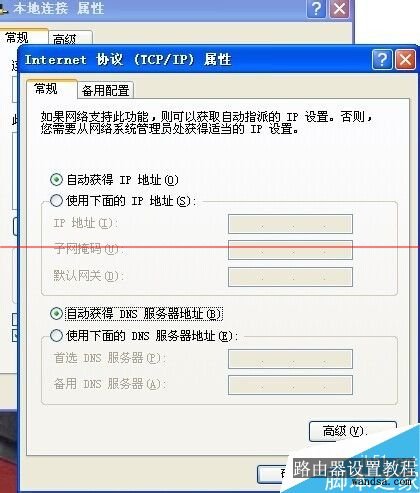The height and width of the screenshot is (493, 420).
Task: Select 自动获得 DNS 服务器地址 option
Action: click(56, 314)
